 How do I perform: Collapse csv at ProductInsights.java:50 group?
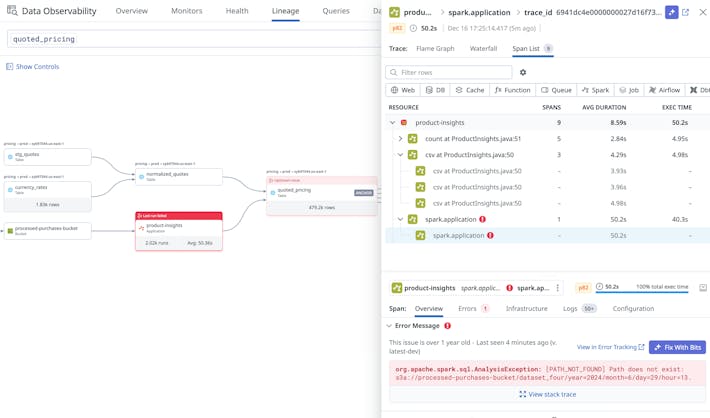click(x=400, y=155)
